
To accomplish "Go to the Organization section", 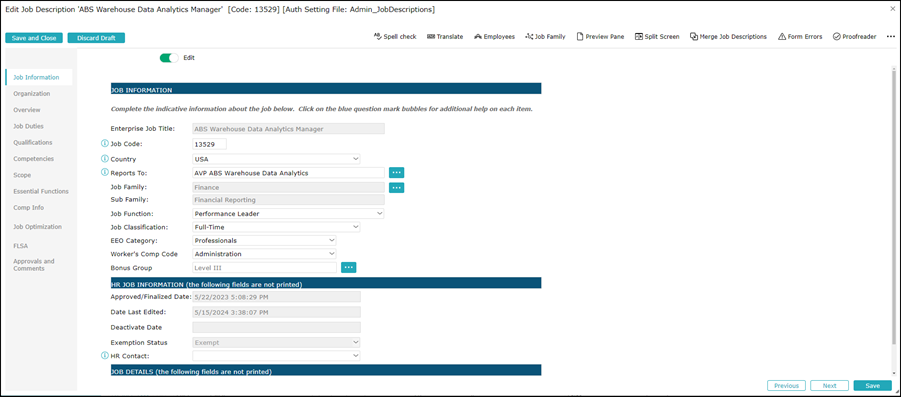I will [x=32, y=93].
